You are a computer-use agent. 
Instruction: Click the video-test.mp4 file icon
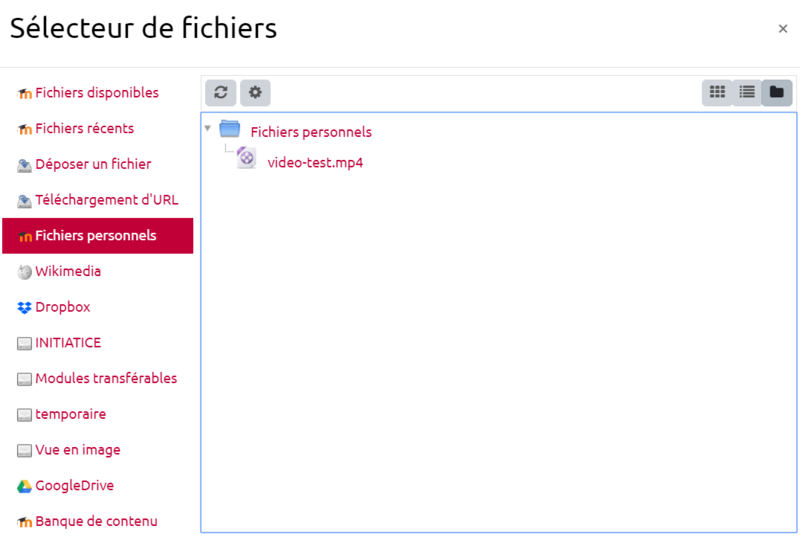pyautogui.click(x=246, y=159)
